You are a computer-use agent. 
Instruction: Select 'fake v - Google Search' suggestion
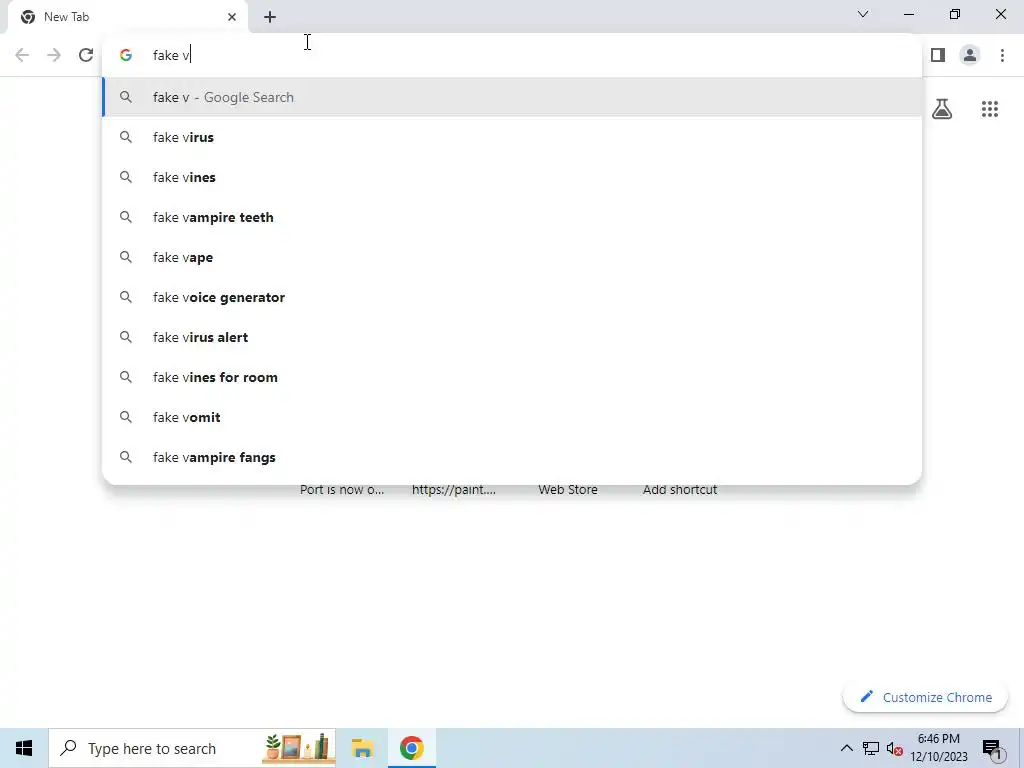click(512, 97)
